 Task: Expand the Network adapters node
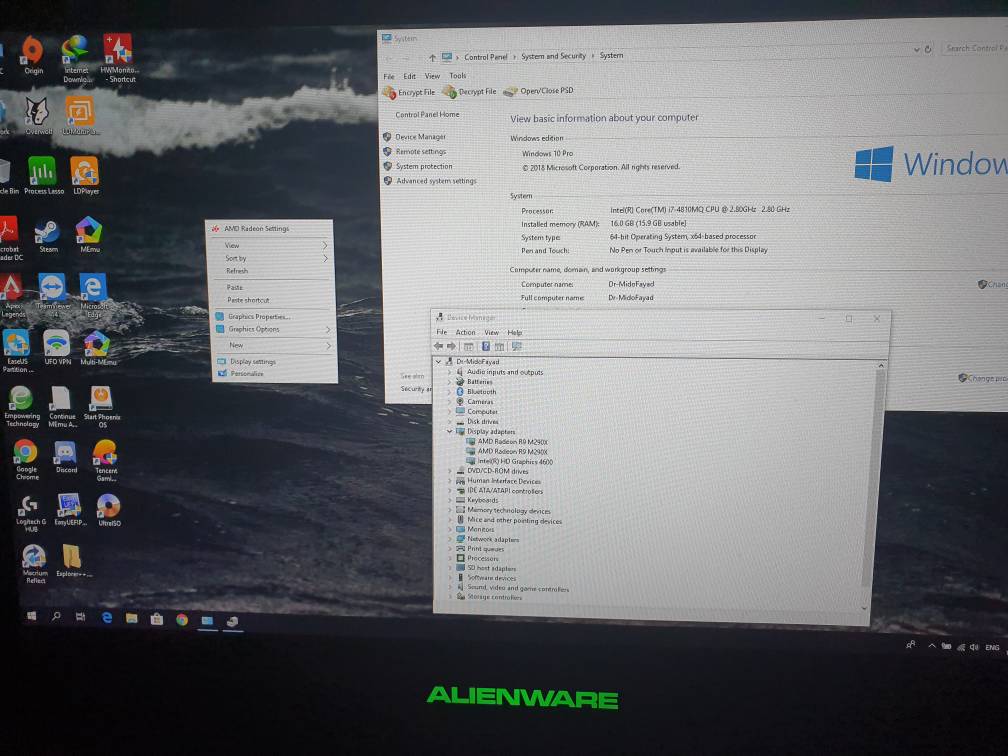(449, 539)
